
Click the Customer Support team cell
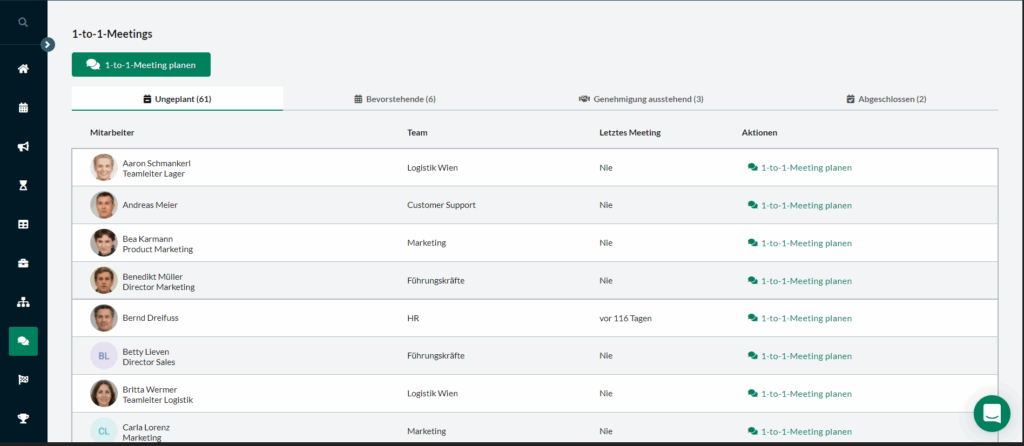[x=441, y=205]
